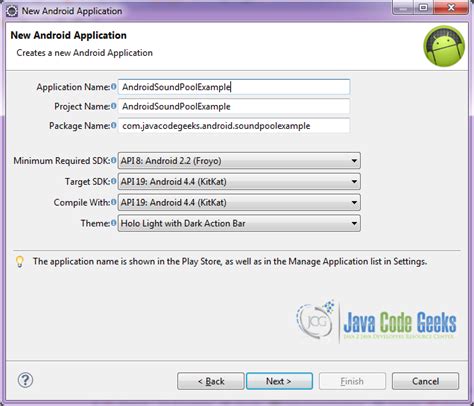Click the help question mark icon
This screenshot has width=474, height=406.
pyautogui.click(x=25, y=380)
